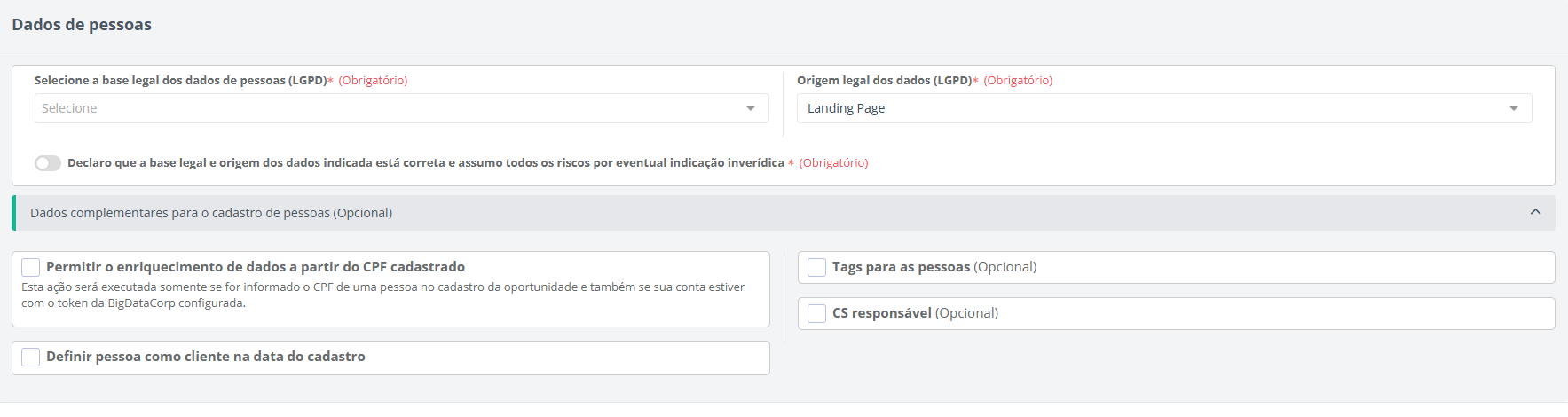This screenshot has width=1568, height=417.
Task: Click the 'Origem legal dos dados (LGPD)' label
Action: pyautogui.click(x=884, y=81)
